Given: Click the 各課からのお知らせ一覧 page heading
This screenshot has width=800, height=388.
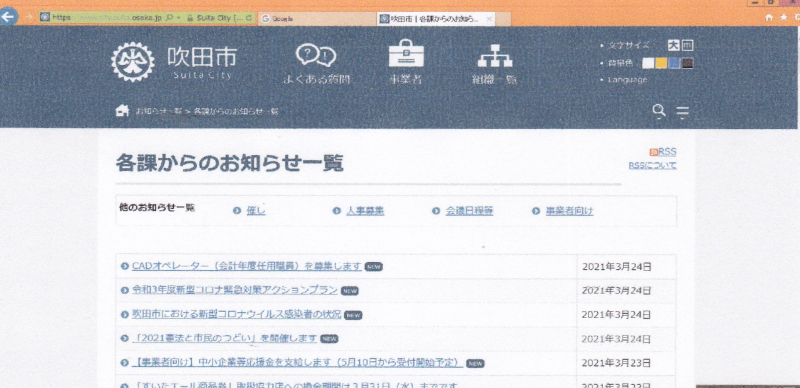Looking at the screenshot, I should coord(230,163).
